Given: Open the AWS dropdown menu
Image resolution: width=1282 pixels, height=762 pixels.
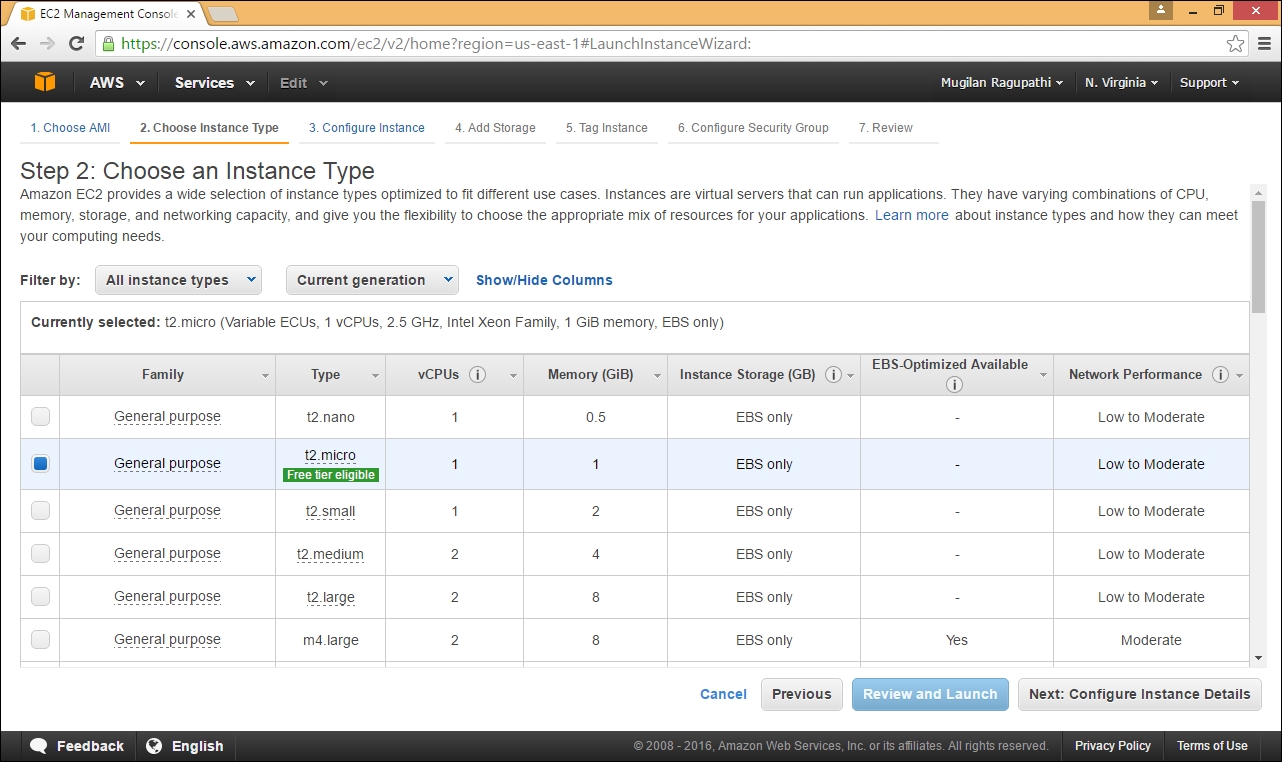Looking at the screenshot, I should click(117, 83).
